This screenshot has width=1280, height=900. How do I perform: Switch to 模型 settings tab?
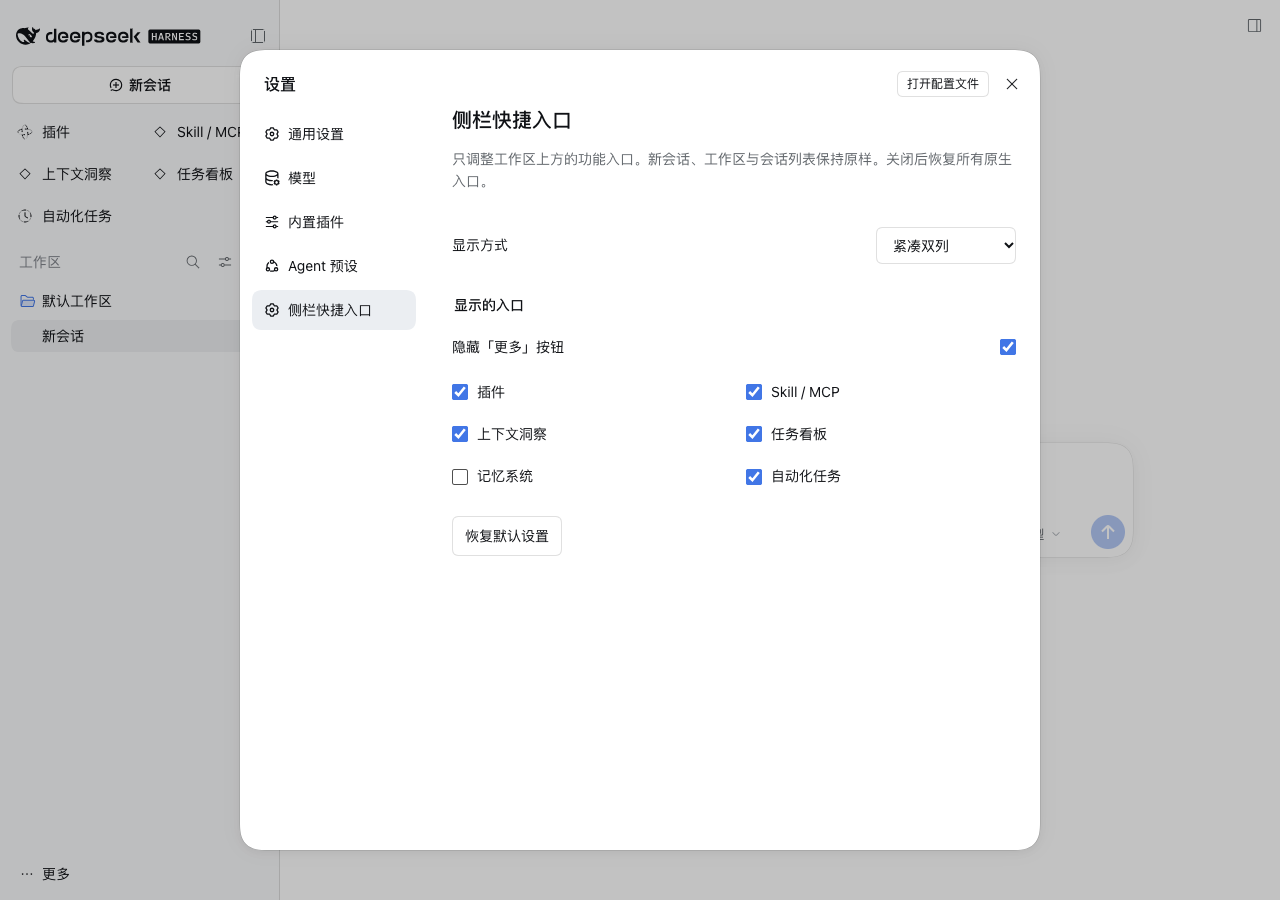[334, 178]
